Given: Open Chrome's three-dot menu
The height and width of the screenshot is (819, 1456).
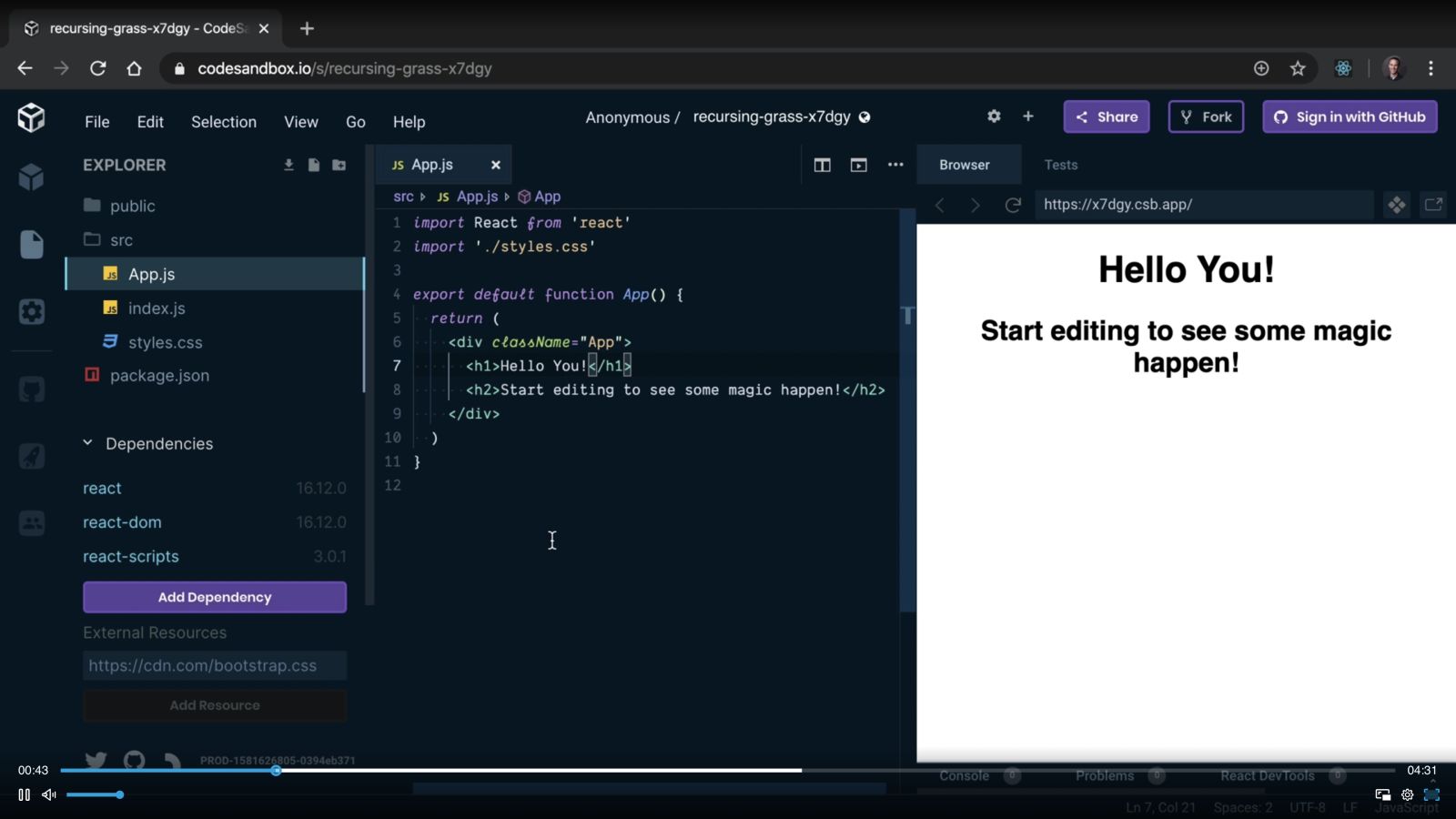Looking at the screenshot, I should (x=1431, y=68).
